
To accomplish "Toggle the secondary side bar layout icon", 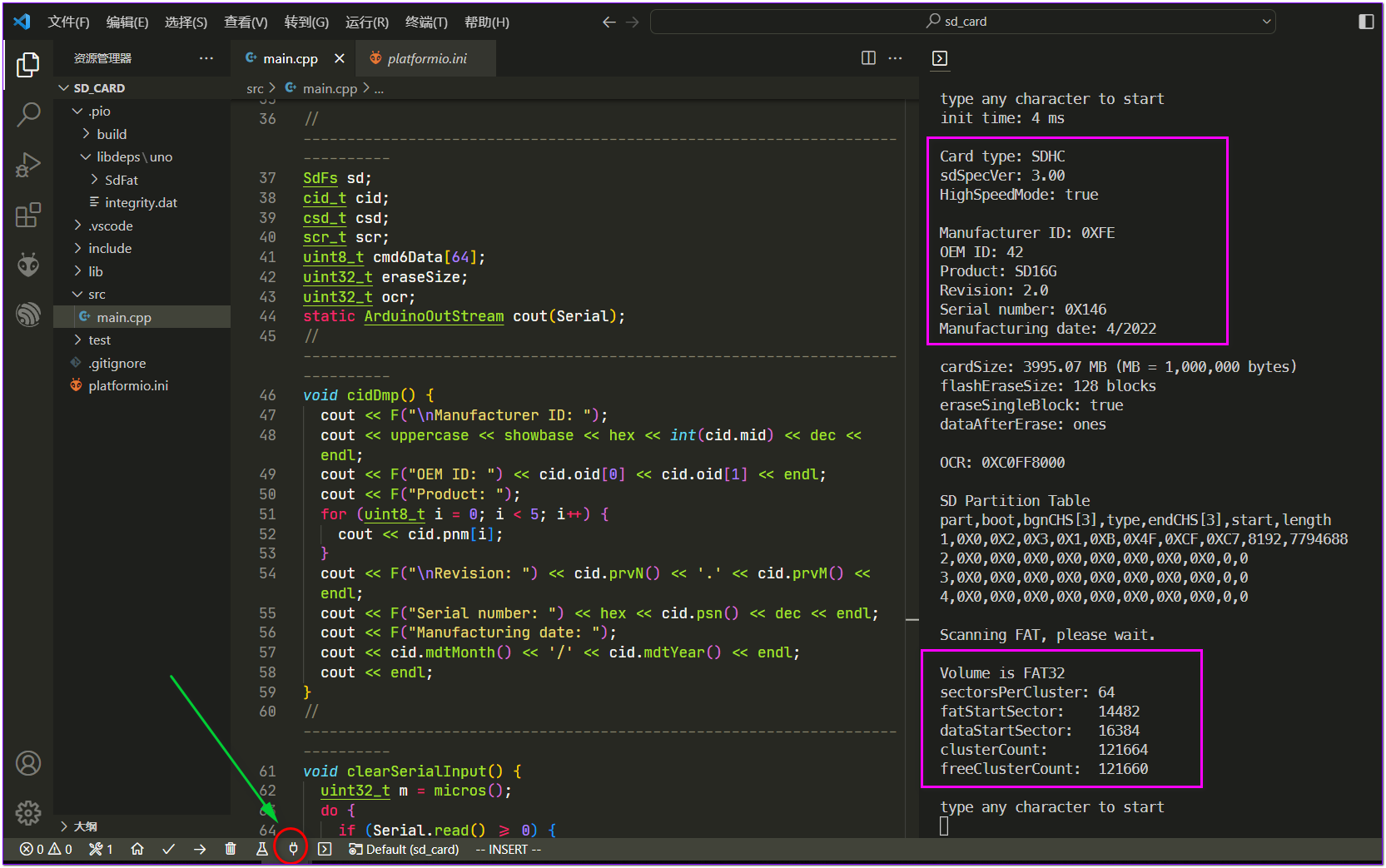I will [1366, 22].
